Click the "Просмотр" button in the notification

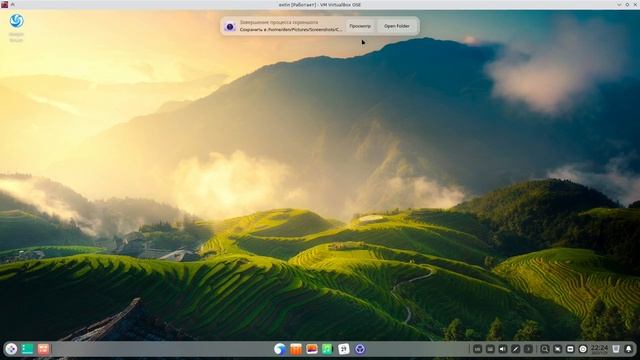(360, 26)
